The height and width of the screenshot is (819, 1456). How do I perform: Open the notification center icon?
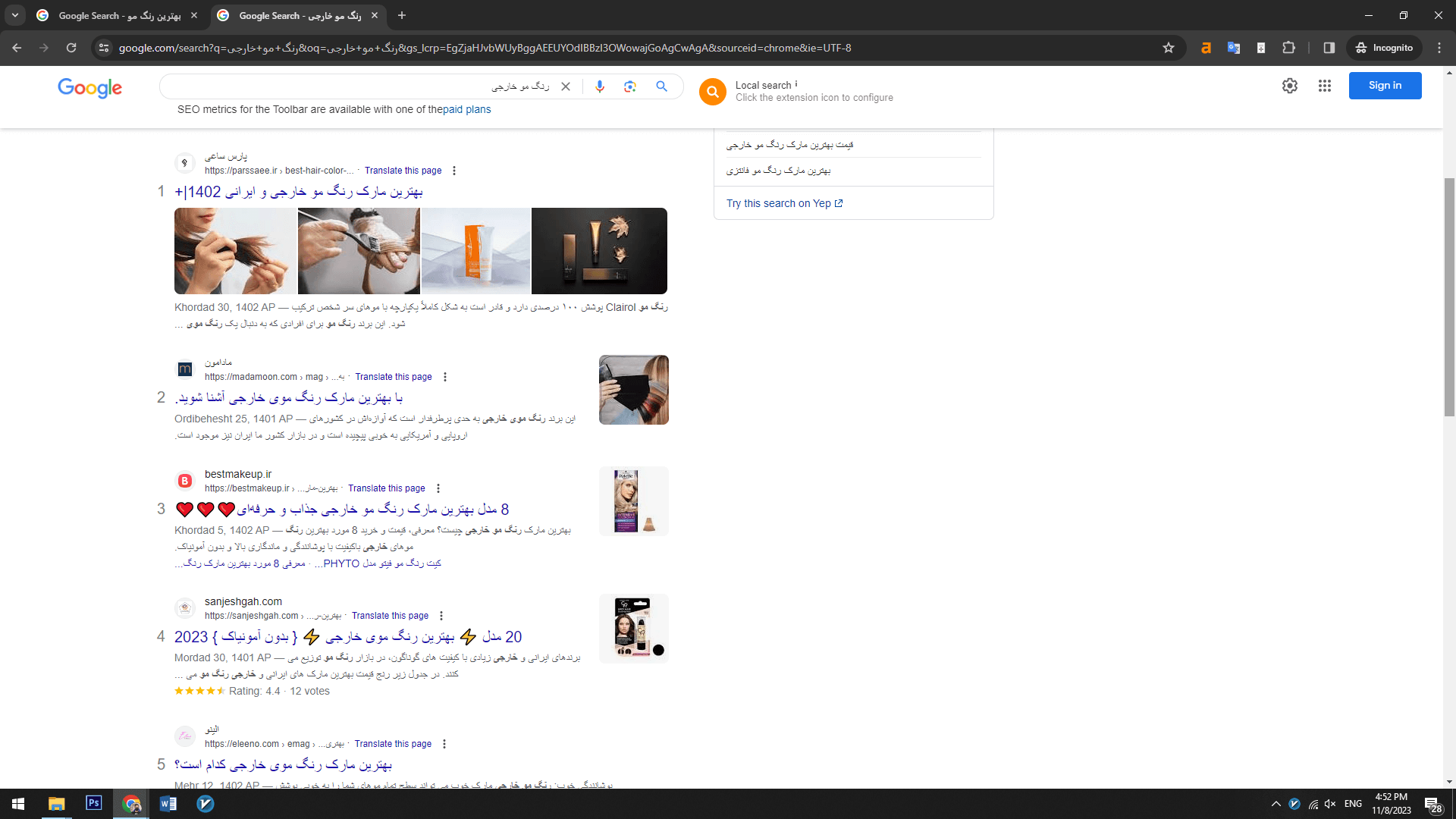click(1432, 804)
